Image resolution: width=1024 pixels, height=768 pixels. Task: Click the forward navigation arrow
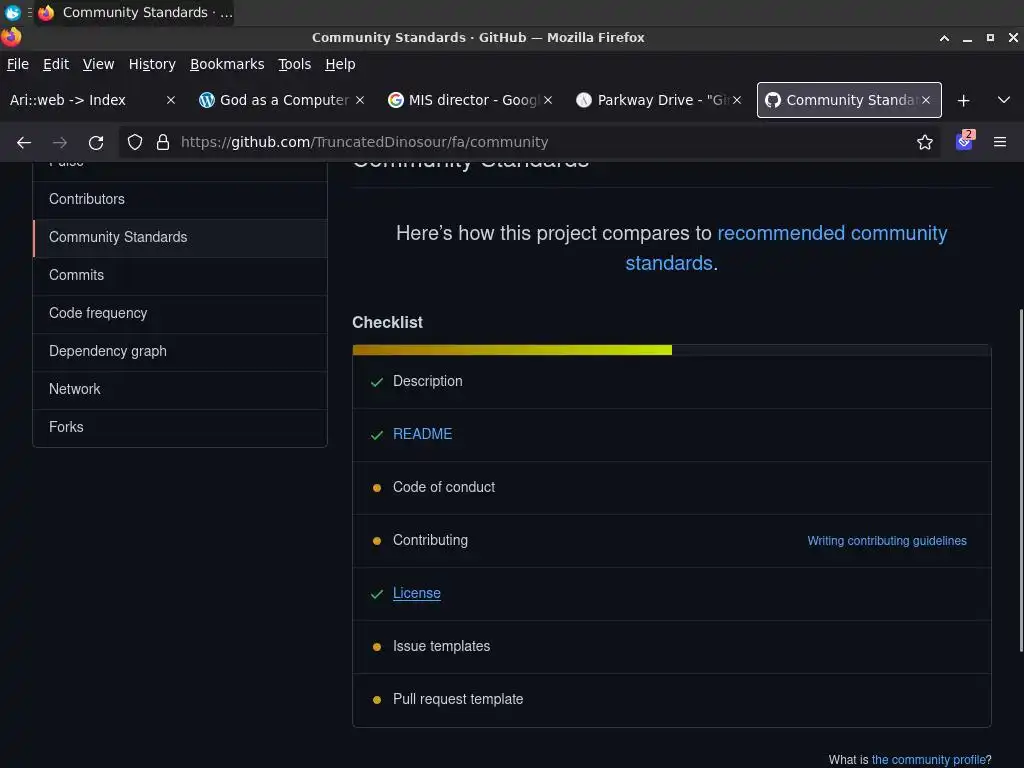60,142
